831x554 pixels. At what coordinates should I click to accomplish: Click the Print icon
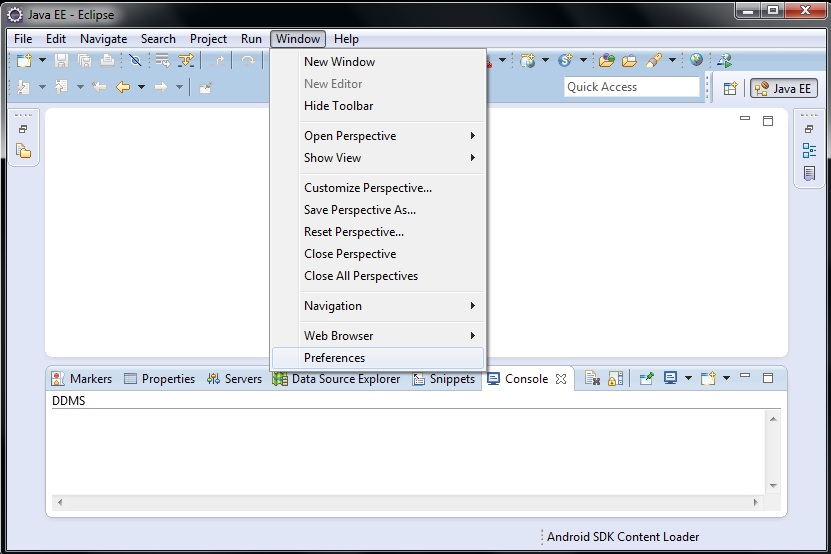(x=108, y=61)
